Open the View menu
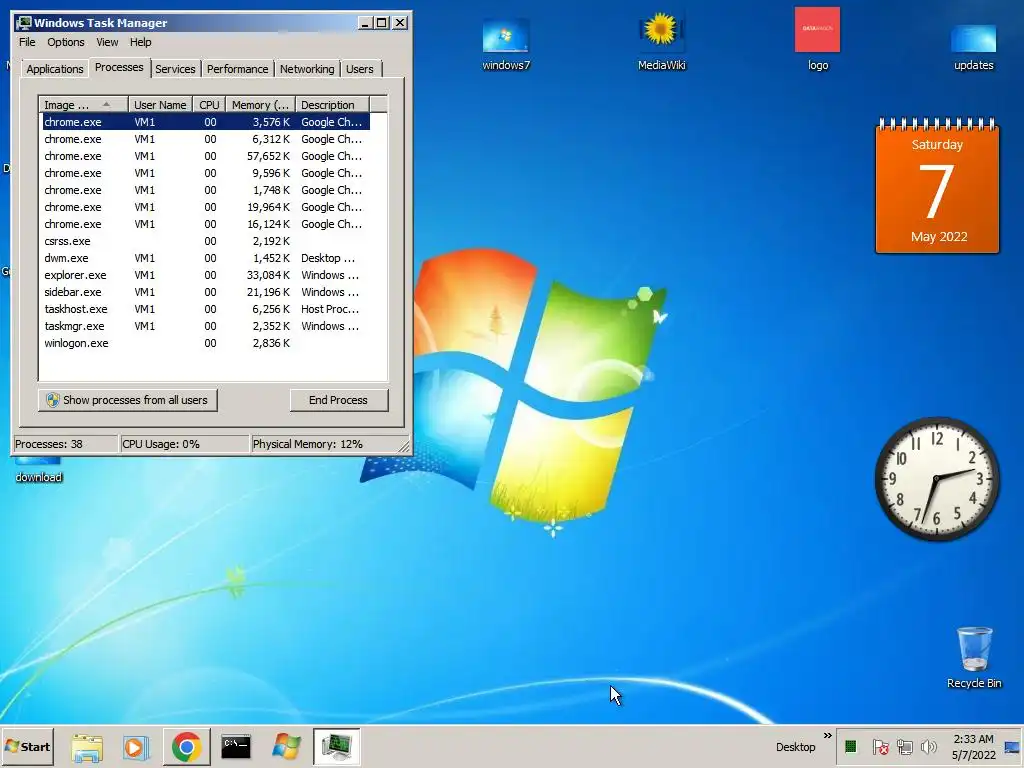 (107, 42)
